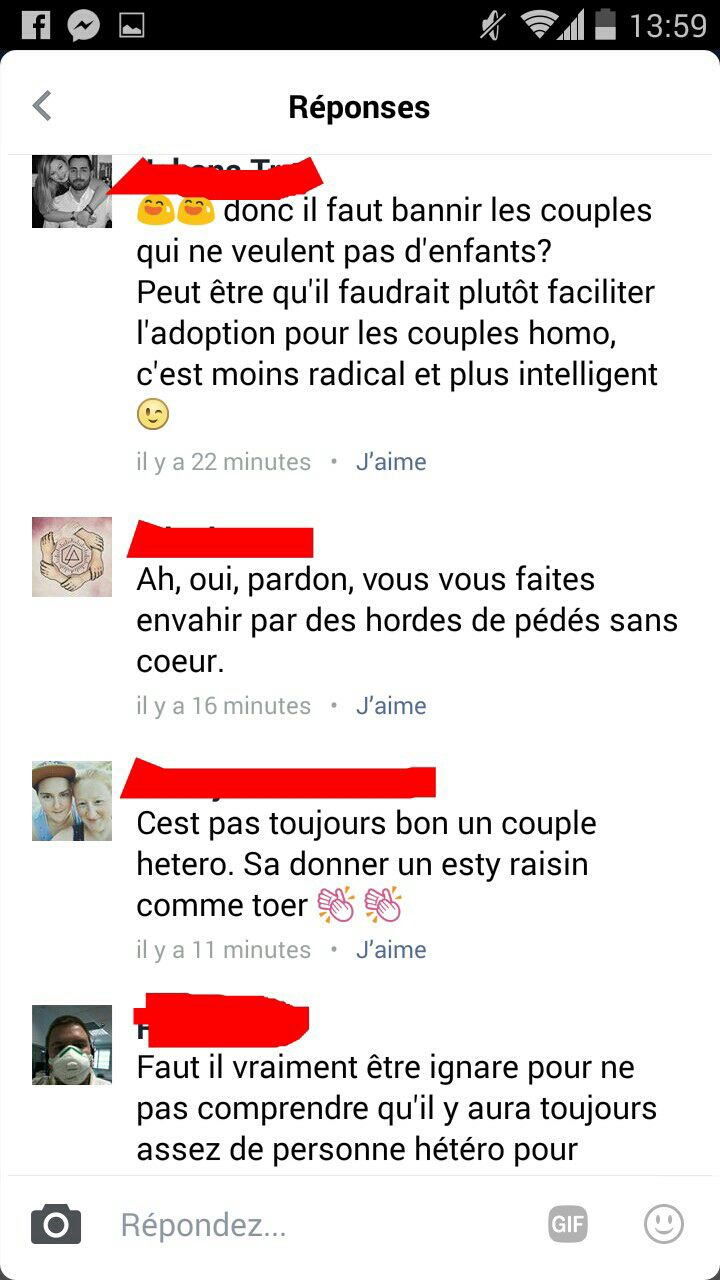
Task: Tap the muted sound icon in status bar
Action: [492, 25]
